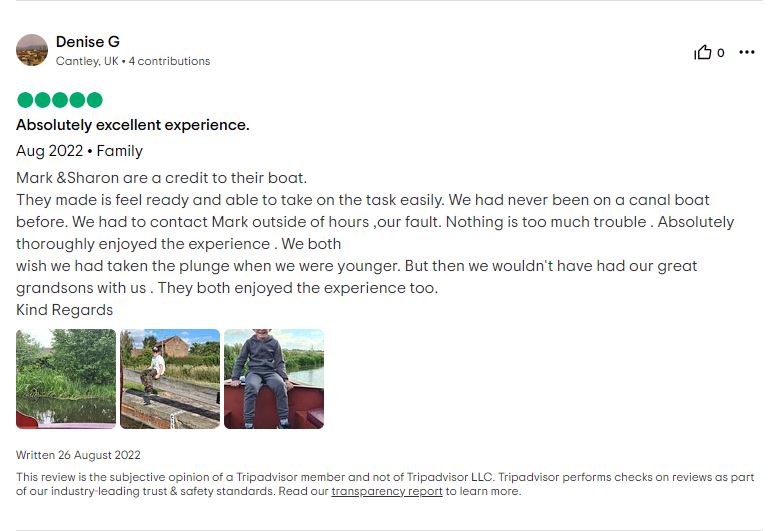Open the three-dot more options menu
779x531 pixels.
(747, 52)
